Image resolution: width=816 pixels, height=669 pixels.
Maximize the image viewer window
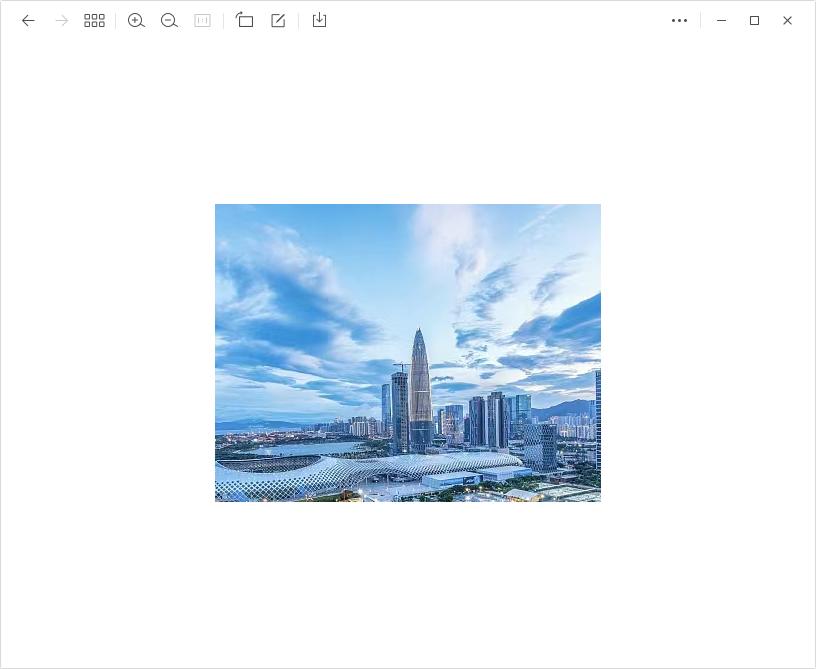pyautogui.click(x=755, y=21)
